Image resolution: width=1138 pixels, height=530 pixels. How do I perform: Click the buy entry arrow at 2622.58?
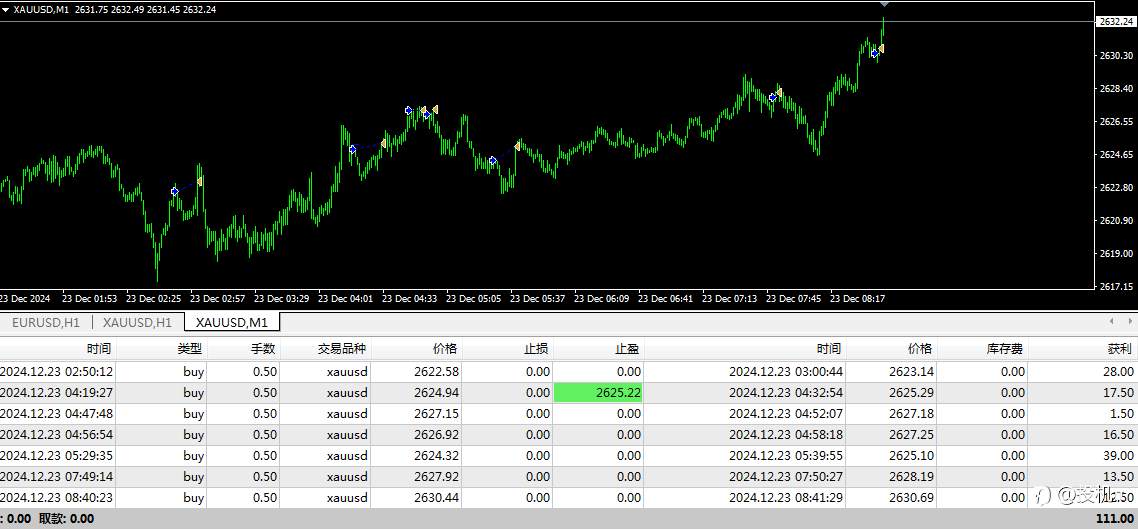pos(175,192)
